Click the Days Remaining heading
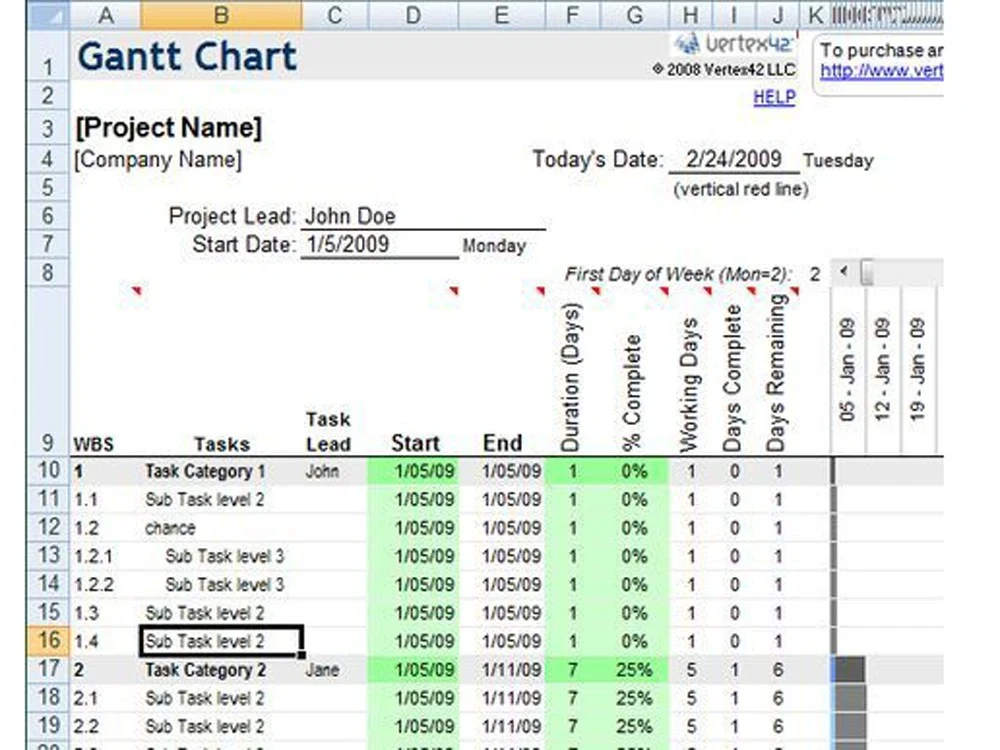 tap(777, 373)
